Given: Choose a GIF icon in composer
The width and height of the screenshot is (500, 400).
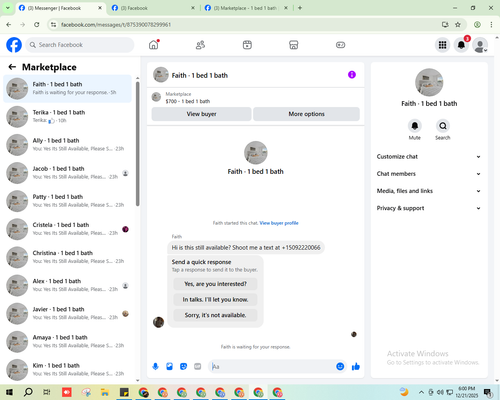Looking at the screenshot, I should [x=198, y=367].
